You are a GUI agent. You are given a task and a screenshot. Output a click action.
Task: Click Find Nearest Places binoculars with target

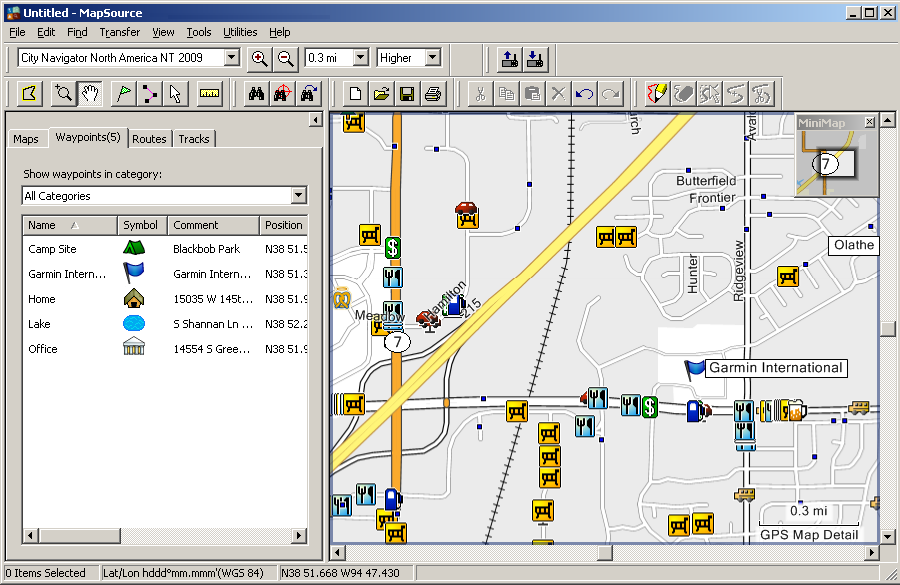(282, 94)
